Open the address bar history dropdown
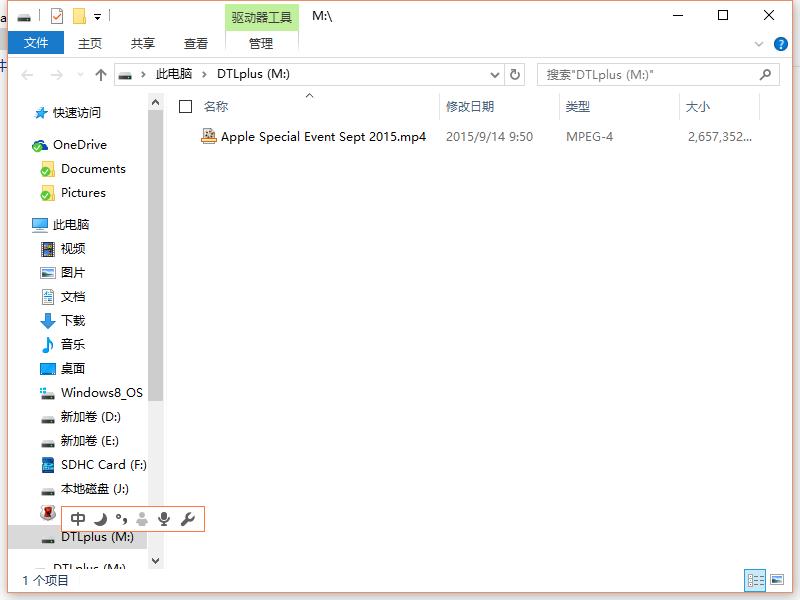Screen dimensions: 800x600 [x=494, y=75]
